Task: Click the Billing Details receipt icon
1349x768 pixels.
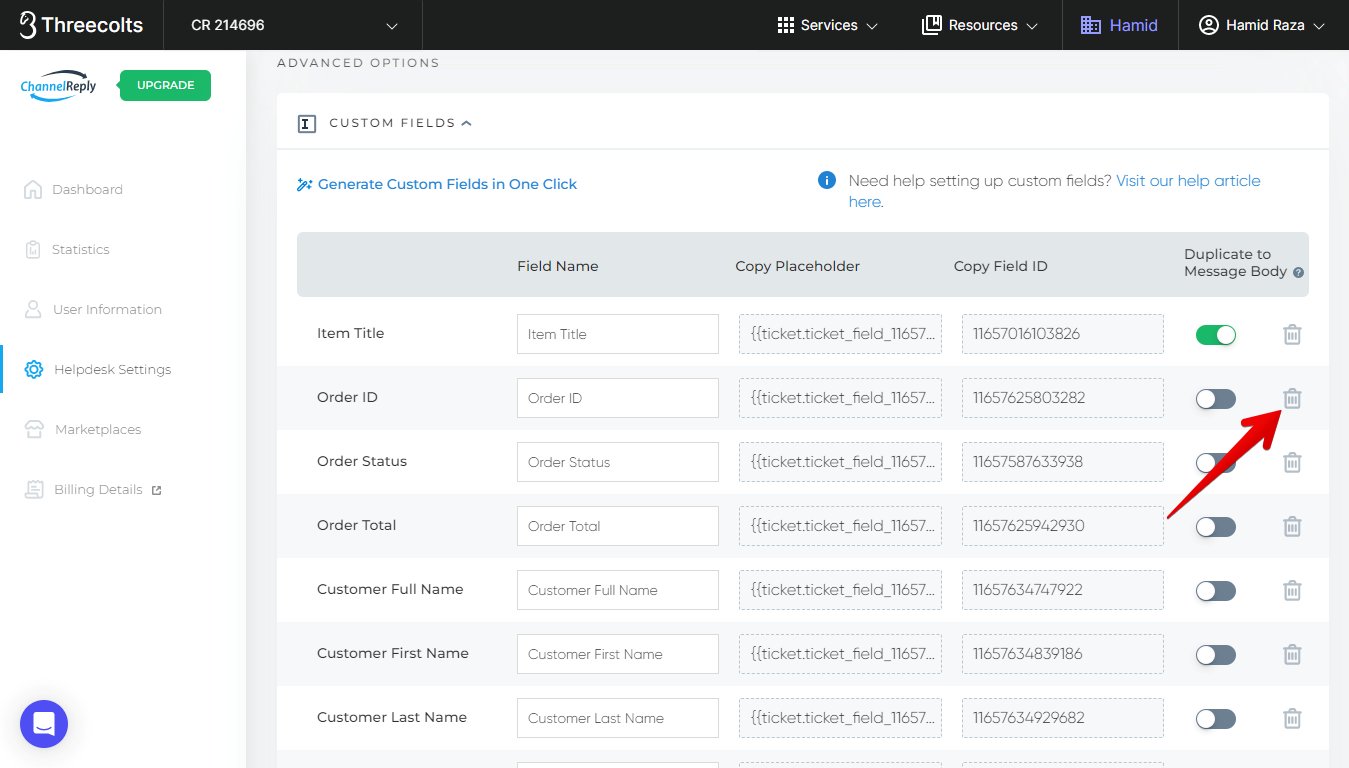Action: (35, 489)
